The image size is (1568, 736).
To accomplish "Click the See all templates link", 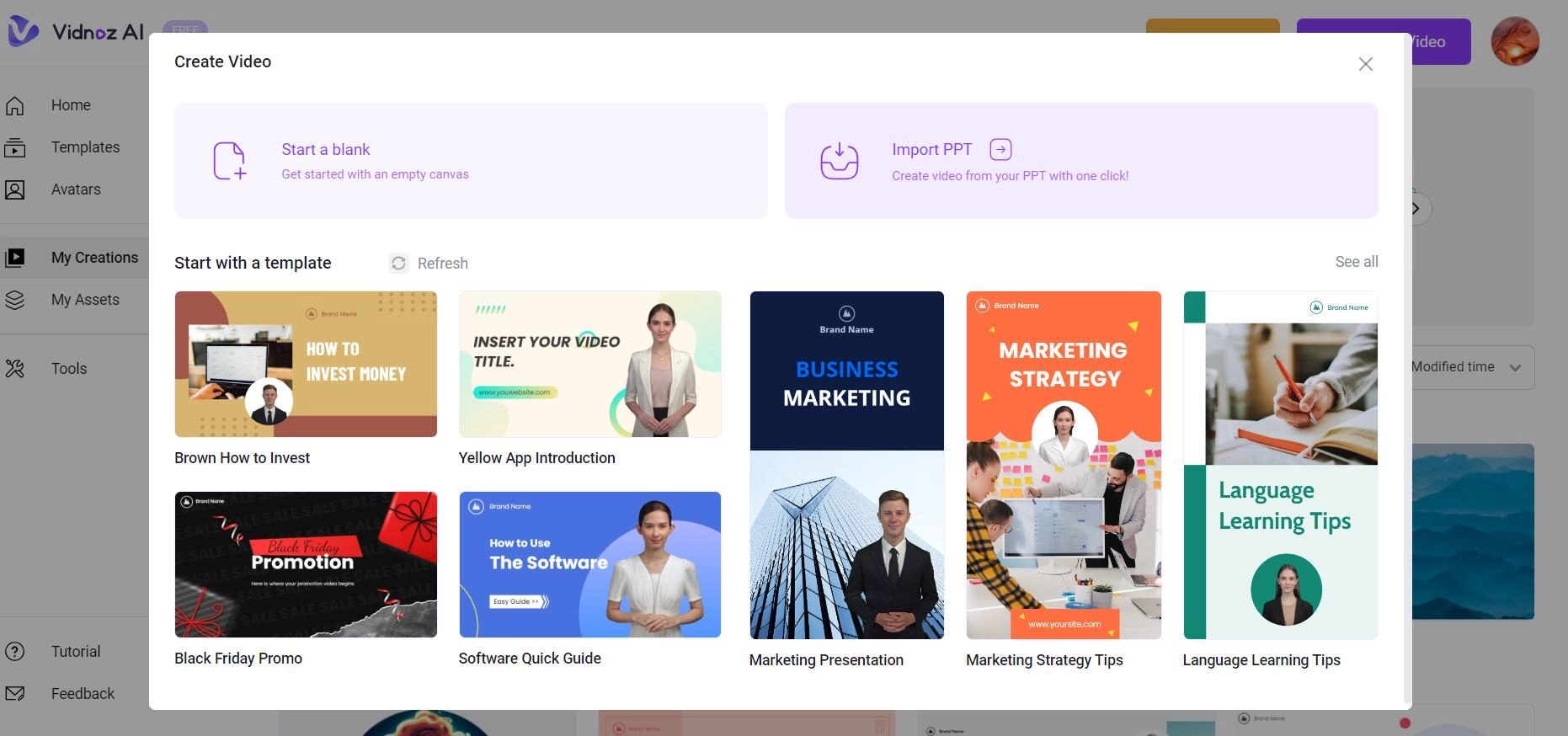I will click(1356, 262).
